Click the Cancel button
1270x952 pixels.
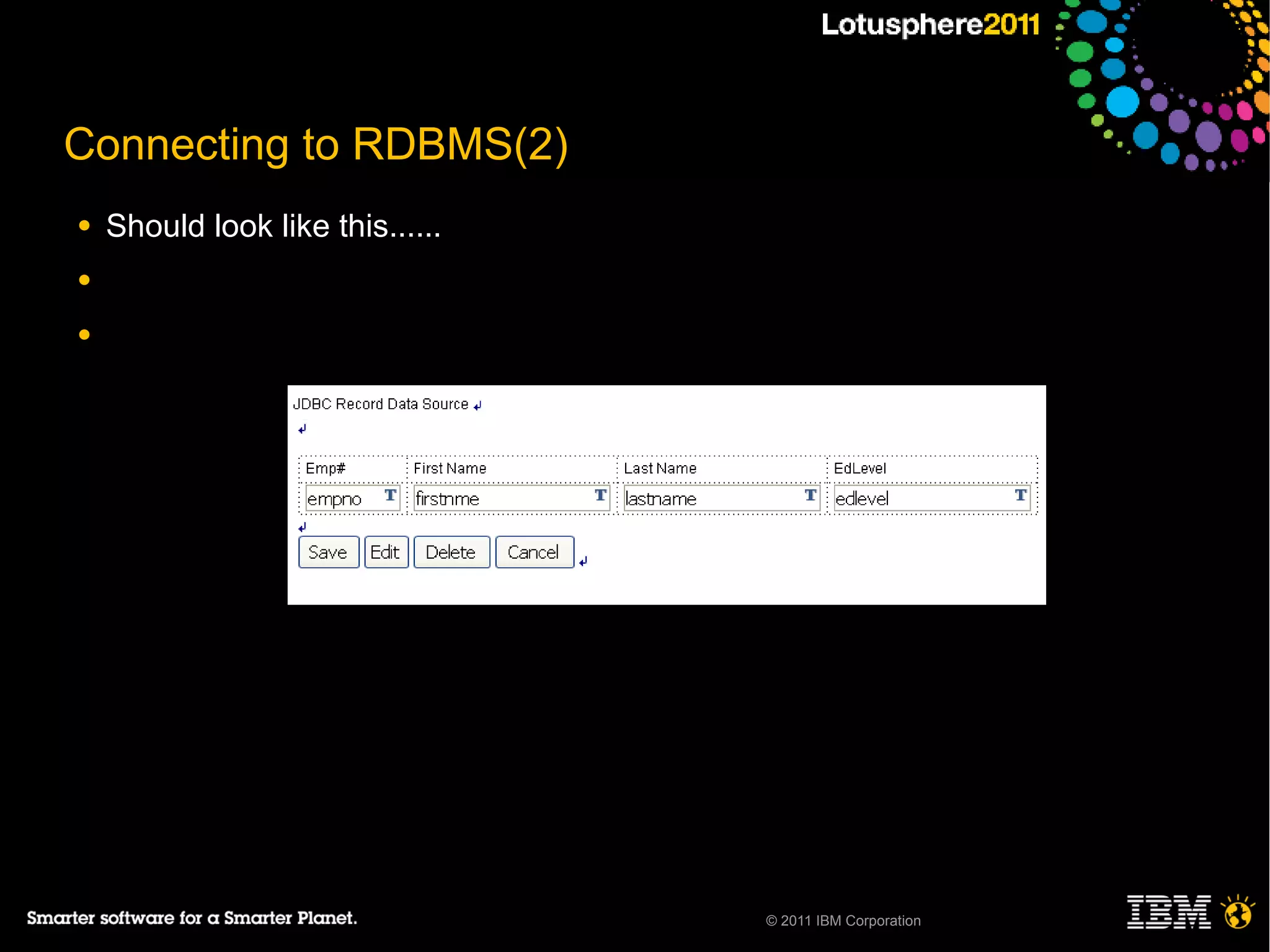535,552
